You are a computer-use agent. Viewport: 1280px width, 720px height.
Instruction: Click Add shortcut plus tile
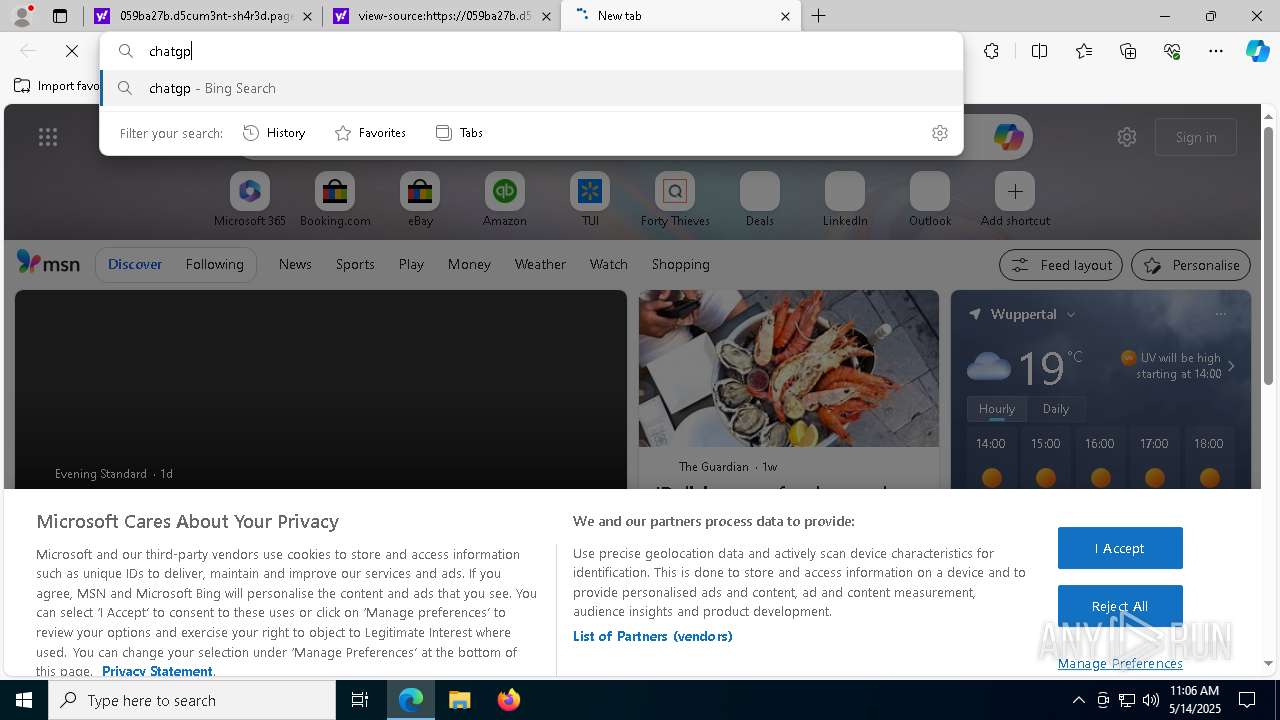1015,200
